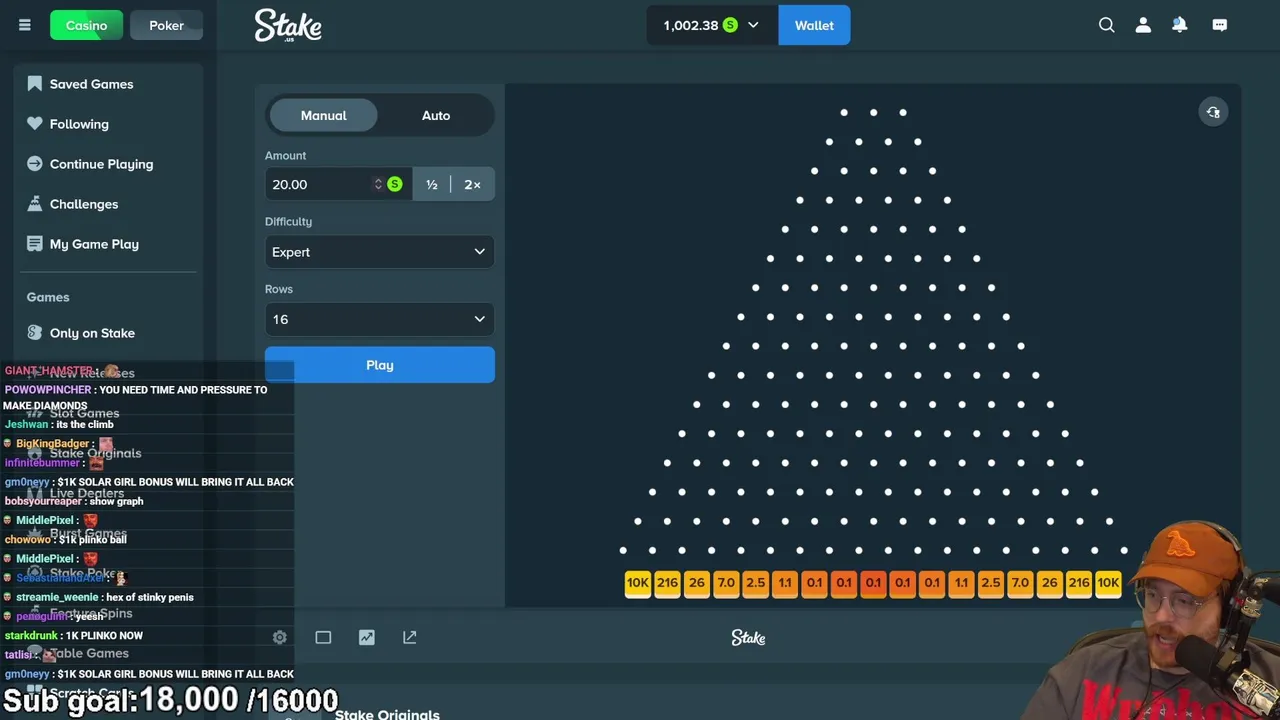Select the Casino mode toggle
The height and width of the screenshot is (720, 1280).
(86, 25)
